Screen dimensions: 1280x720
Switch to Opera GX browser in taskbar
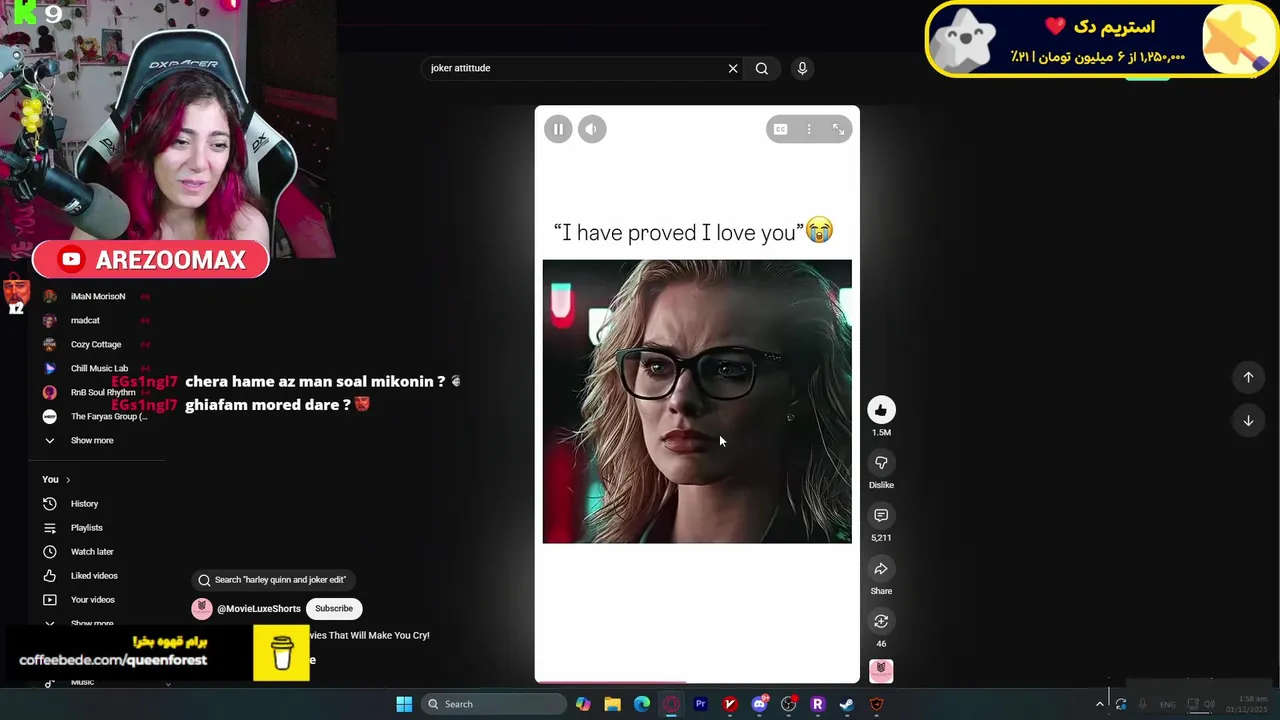coord(671,704)
